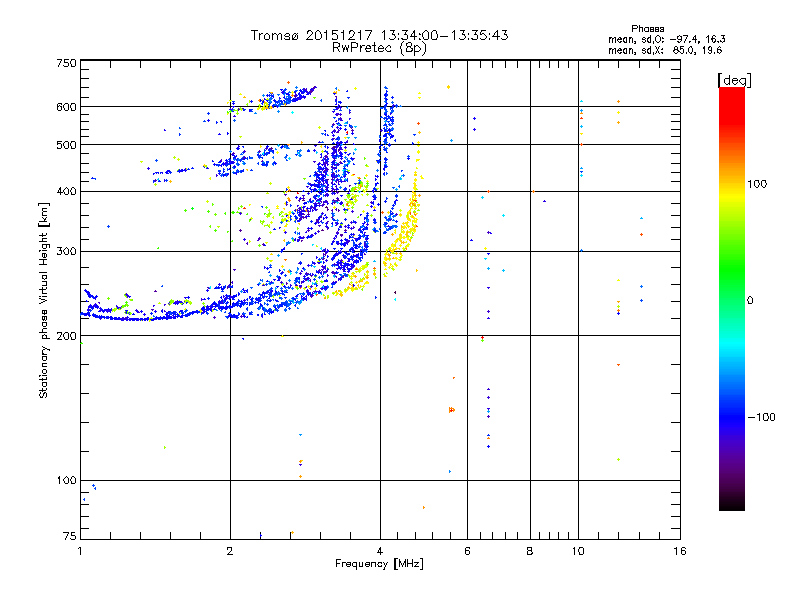This screenshot has height=600, width=800.
Task: Click x-axis tick label '10'
Action: pos(578,551)
